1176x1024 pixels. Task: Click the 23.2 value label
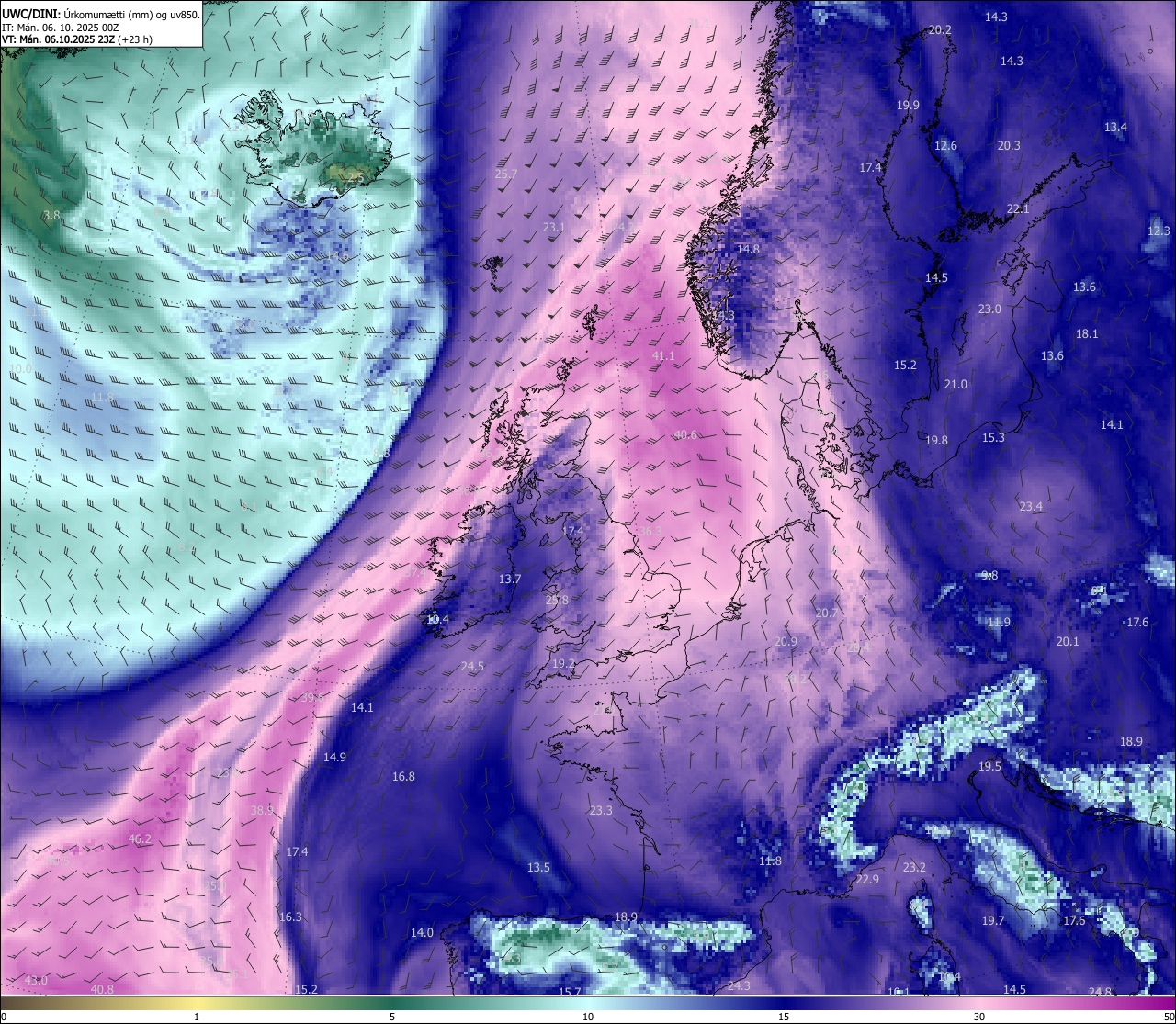pos(914,867)
